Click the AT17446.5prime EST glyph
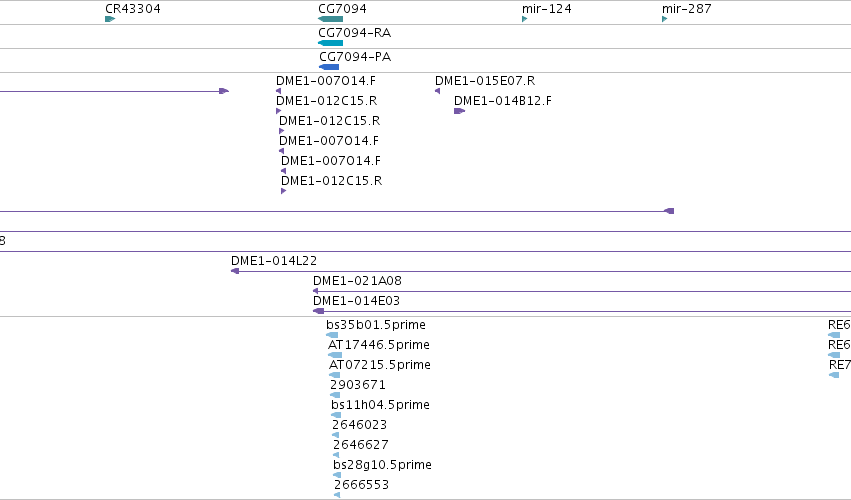 pos(335,355)
